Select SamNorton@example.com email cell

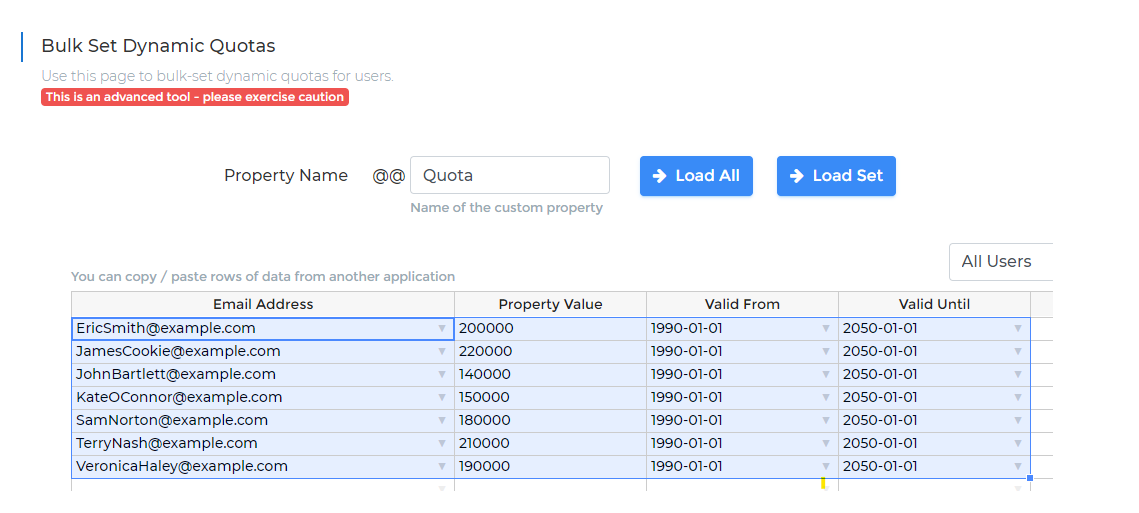[263, 420]
